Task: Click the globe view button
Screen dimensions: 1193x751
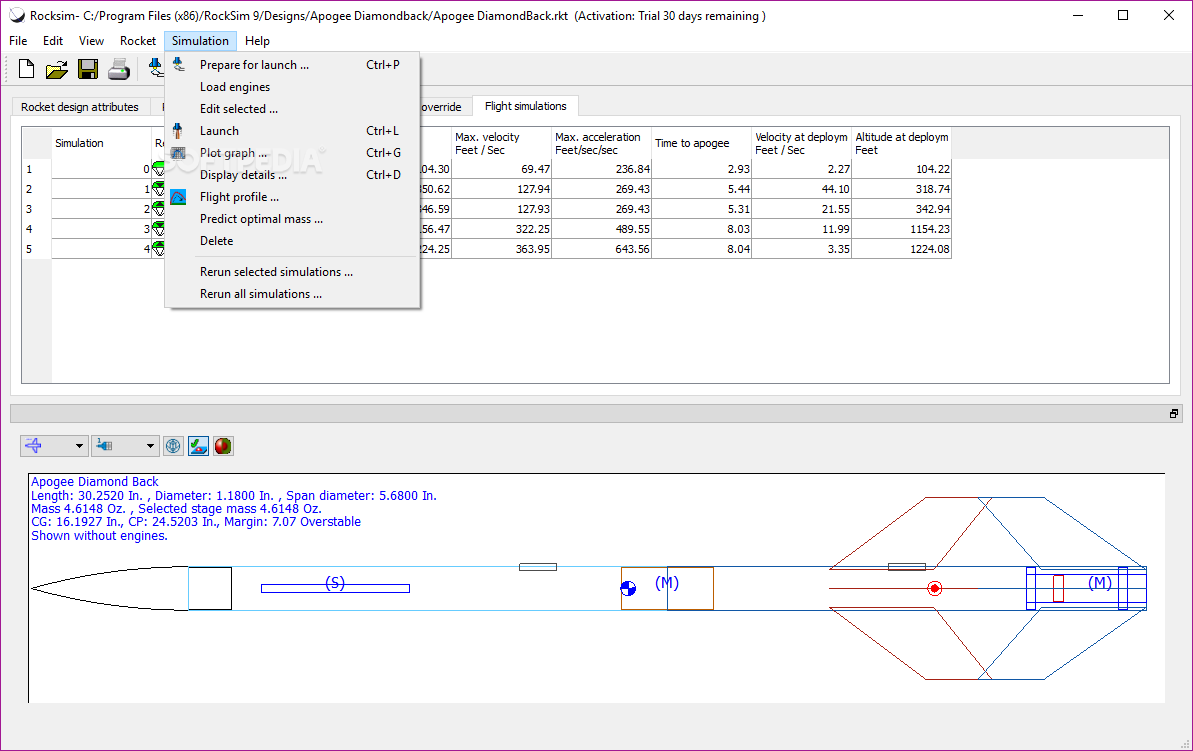Action: tap(173, 446)
